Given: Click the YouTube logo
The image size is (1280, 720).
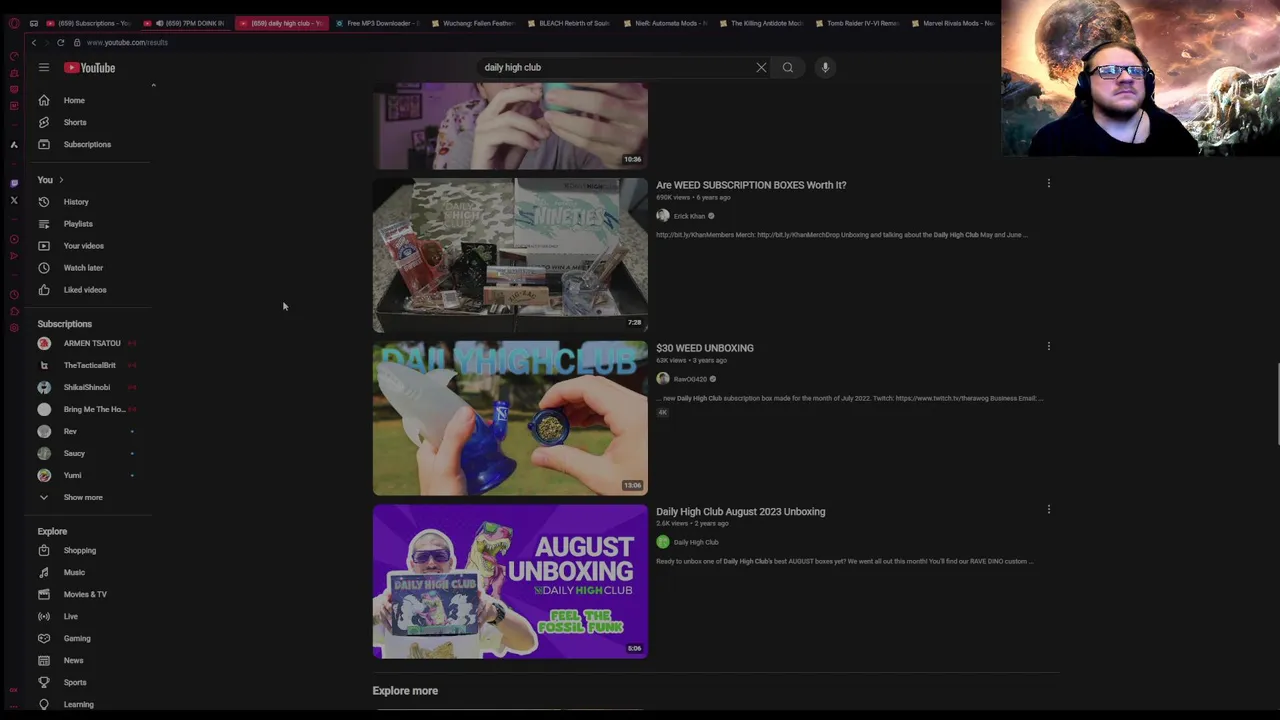Looking at the screenshot, I should [90, 67].
